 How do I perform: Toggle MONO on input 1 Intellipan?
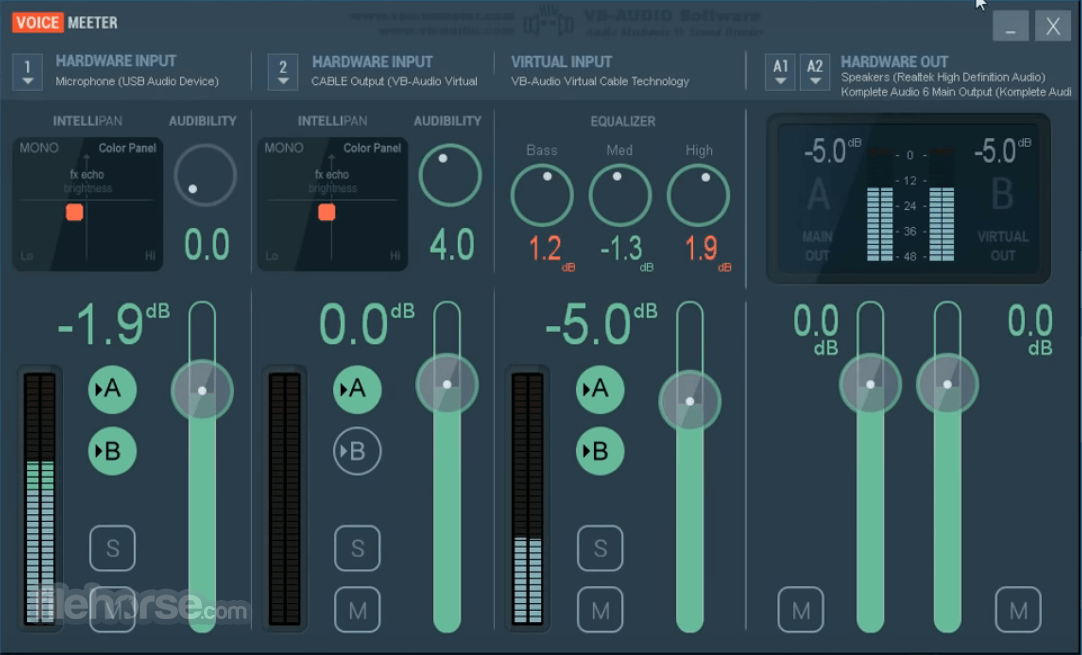(x=39, y=148)
